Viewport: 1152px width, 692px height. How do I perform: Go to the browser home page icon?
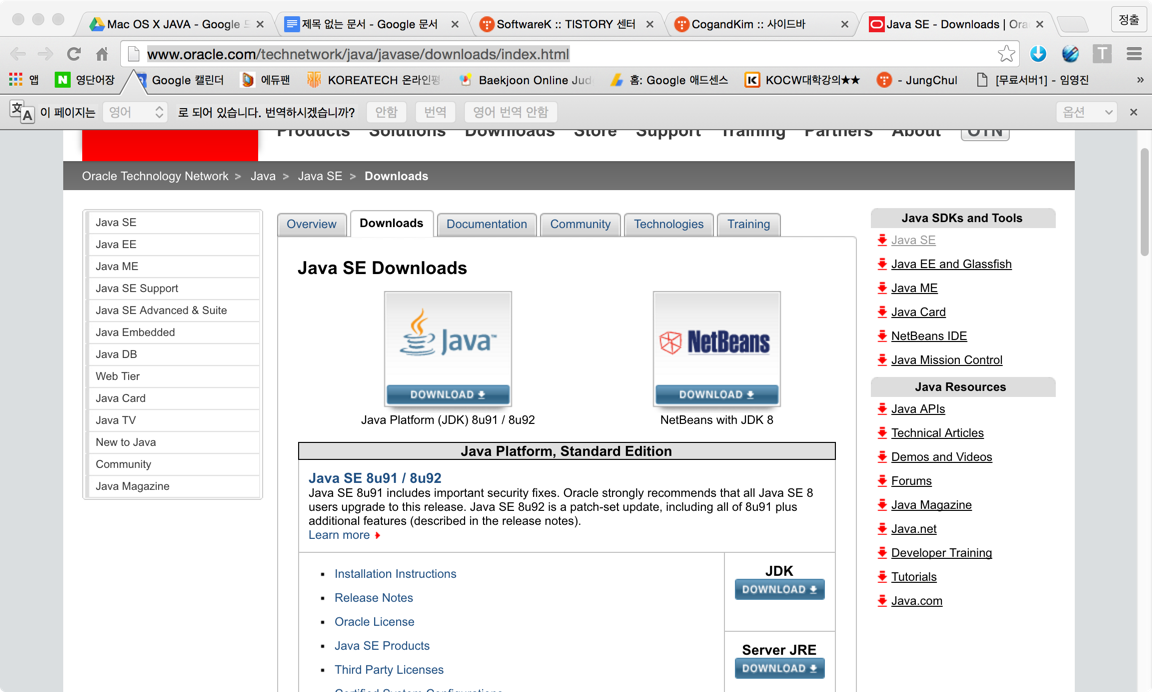pos(102,54)
